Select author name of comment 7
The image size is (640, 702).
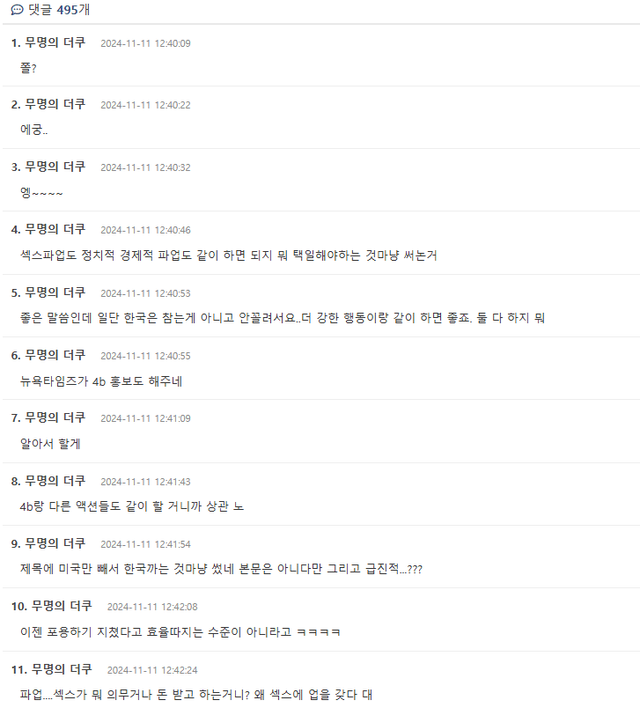(55, 417)
